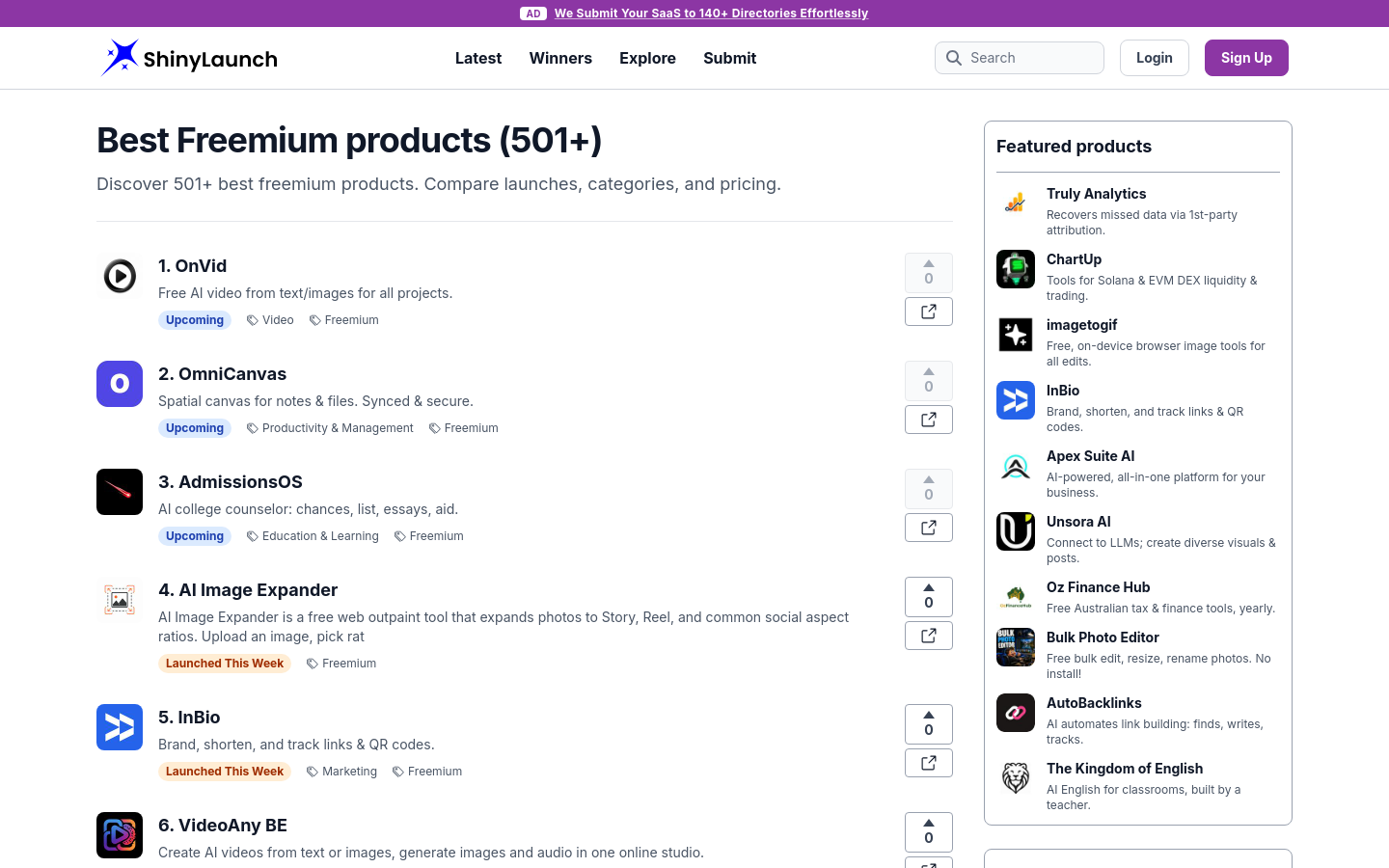Open the 2. OmniCanvas product title
The image size is (1389, 868).
pyautogui.click(x=223, y=374)
